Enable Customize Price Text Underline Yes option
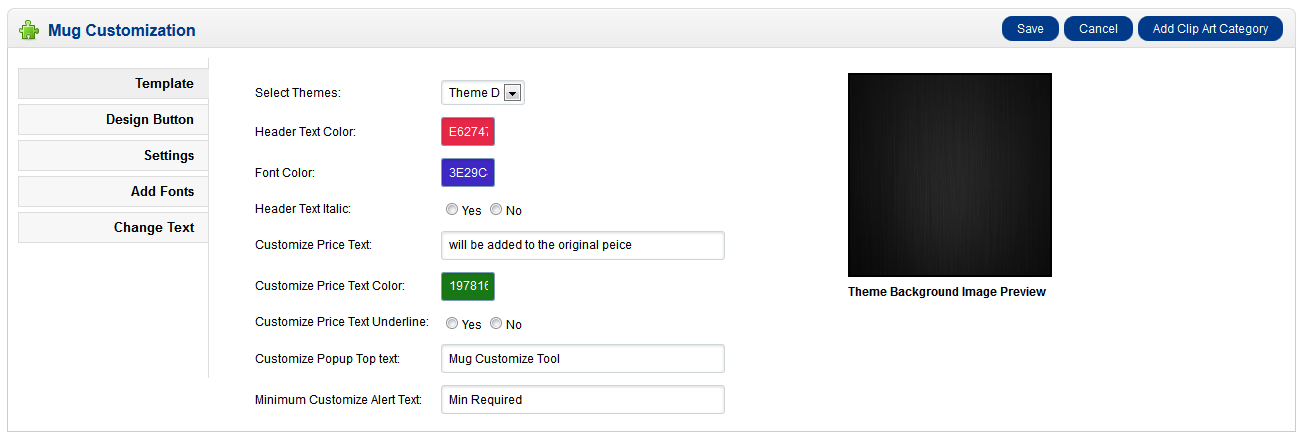Viewport: 1304px width, 442px height. point(452,324)
